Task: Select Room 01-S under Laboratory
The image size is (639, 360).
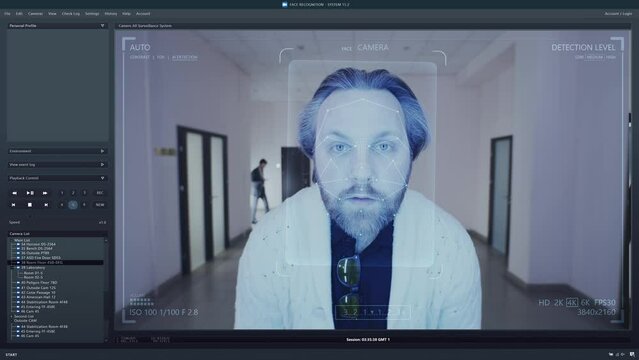Action: [33, 273]
